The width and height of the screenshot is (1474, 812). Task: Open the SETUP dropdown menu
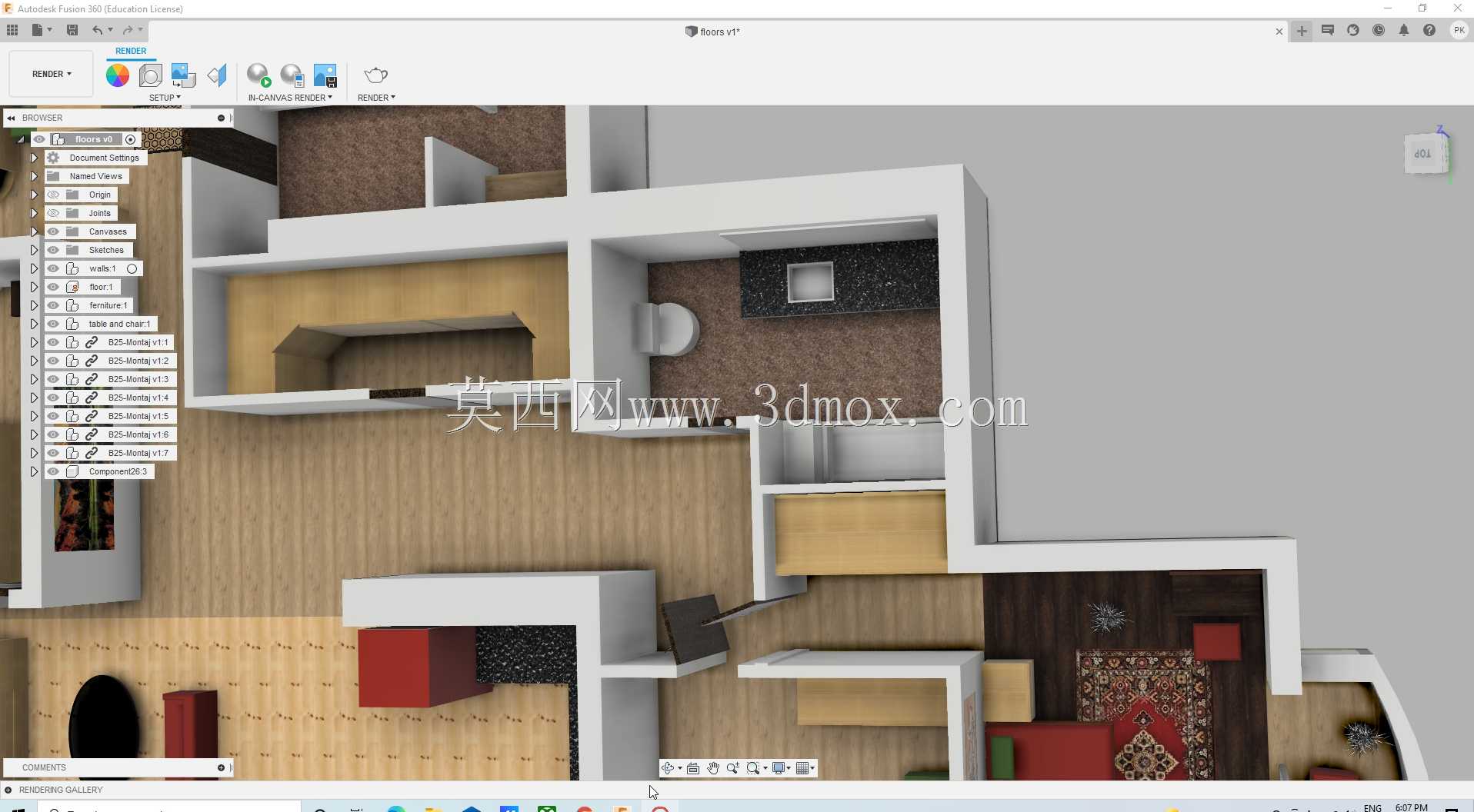tap(165, 98)
